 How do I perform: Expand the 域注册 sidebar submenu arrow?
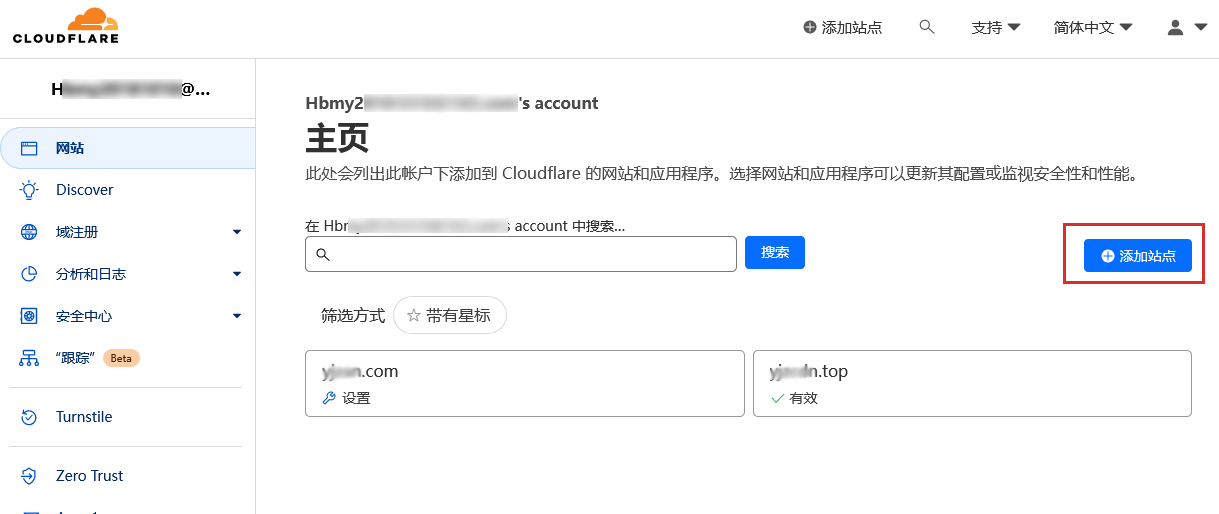click(x=237, y=232)
